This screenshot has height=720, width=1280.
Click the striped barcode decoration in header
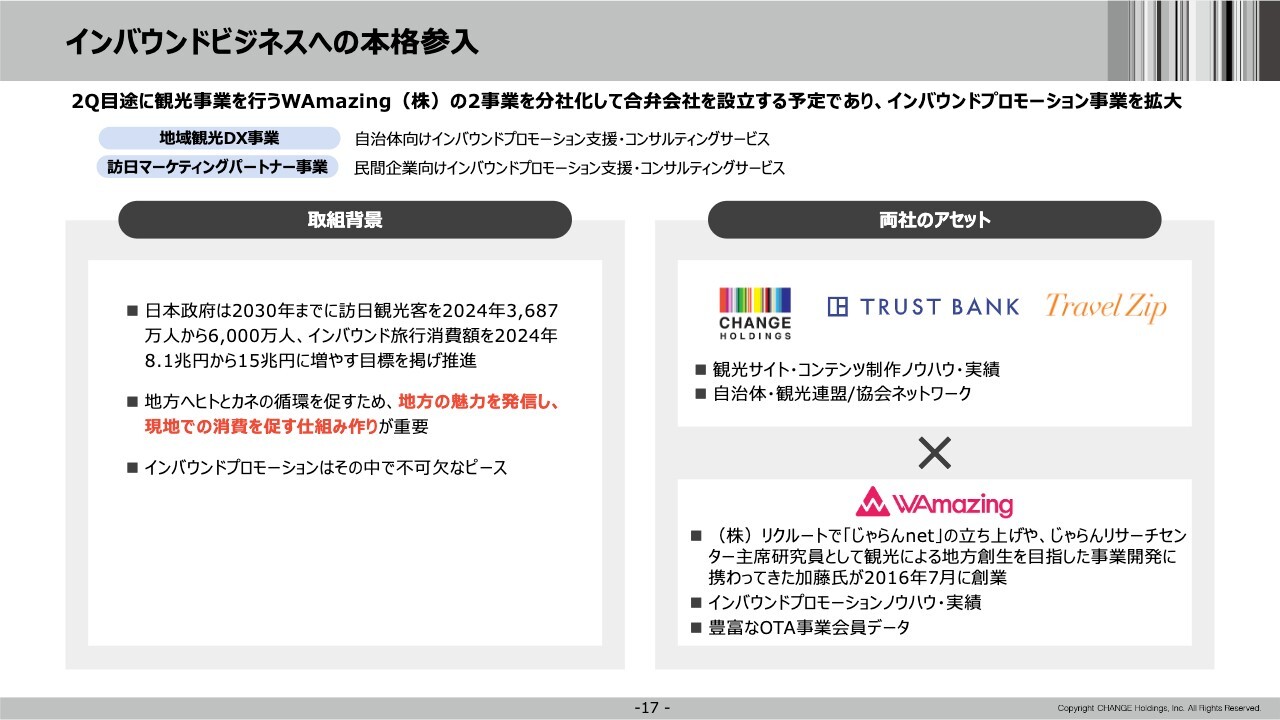click(x=1194, y=41)
